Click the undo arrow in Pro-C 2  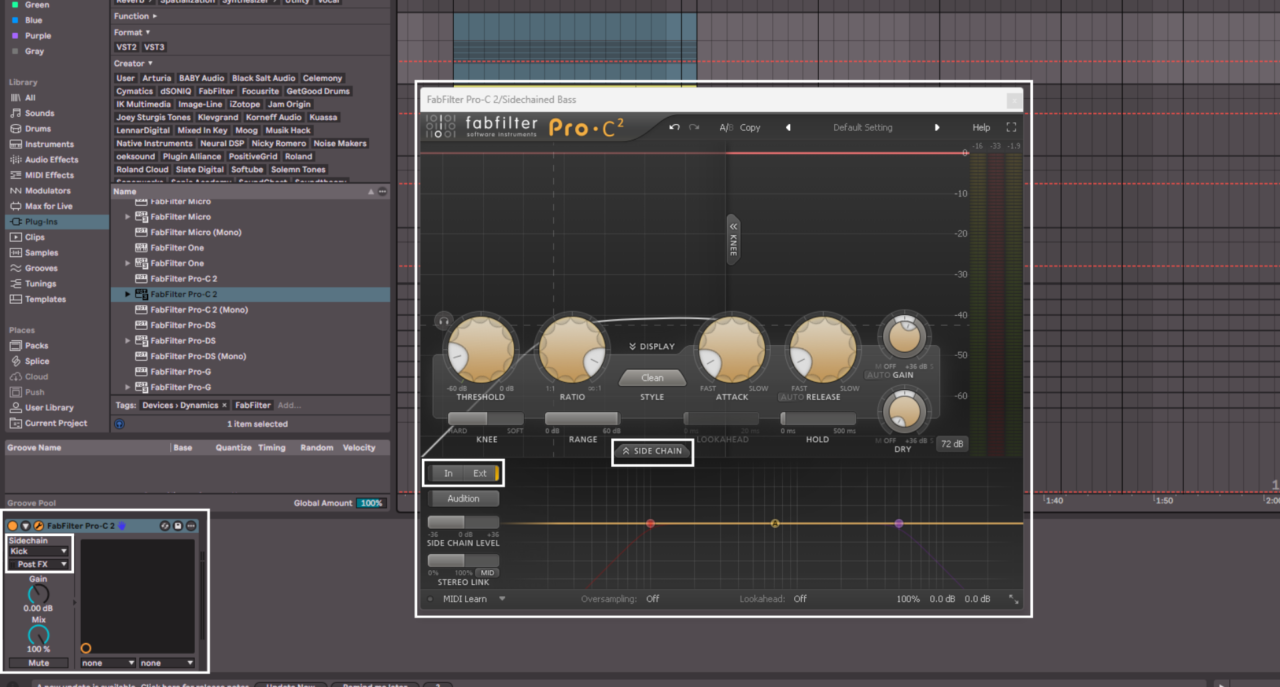pyautogui.click(x=675, y=128)
